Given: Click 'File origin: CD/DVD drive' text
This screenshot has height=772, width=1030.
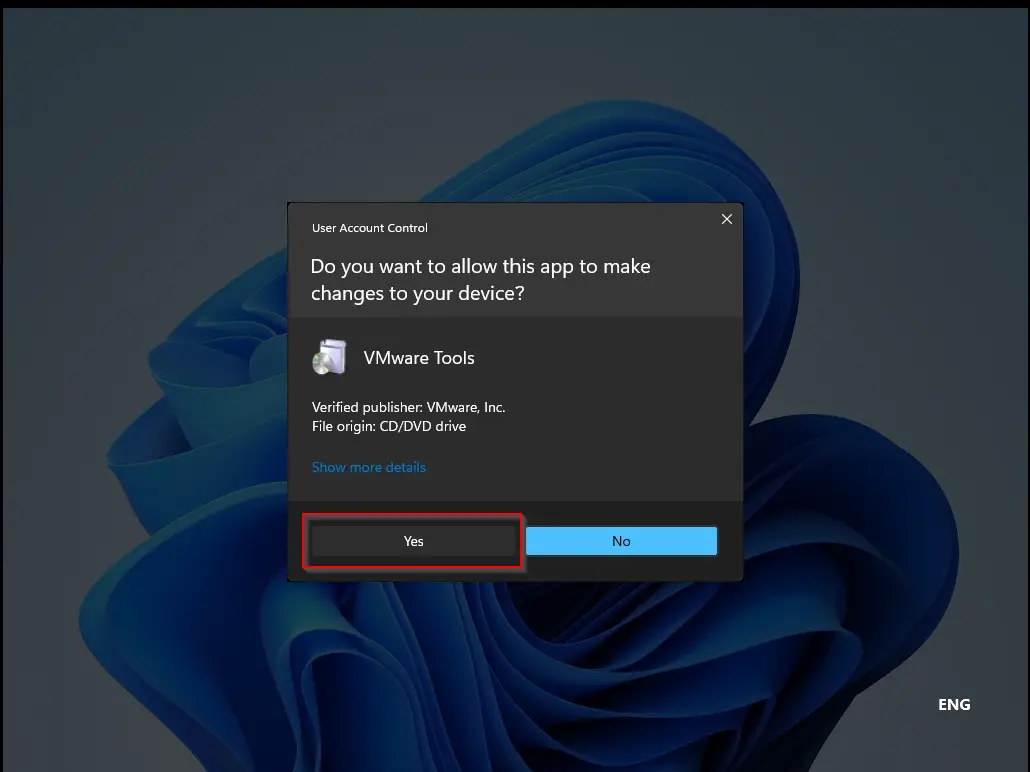Looking at the screenshot, I should click(x=389, y=426).
